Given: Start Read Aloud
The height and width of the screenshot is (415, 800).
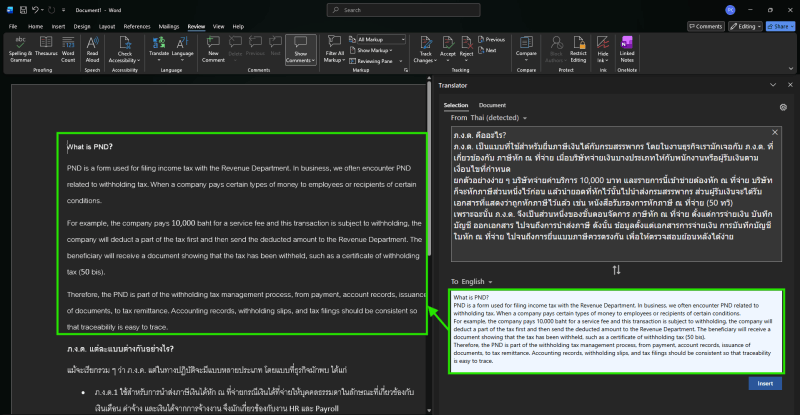Looking at the screenshot, I should 92,50.
